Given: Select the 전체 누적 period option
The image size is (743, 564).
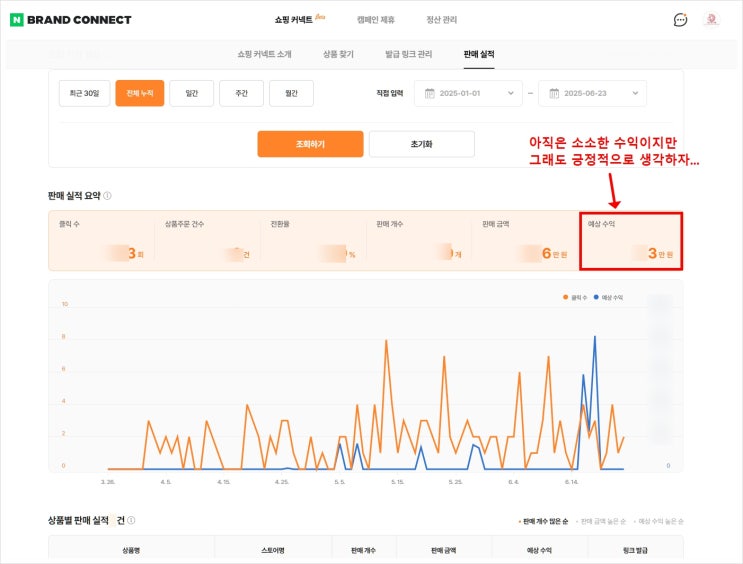Looking at the screenshot, I should 140,93.
